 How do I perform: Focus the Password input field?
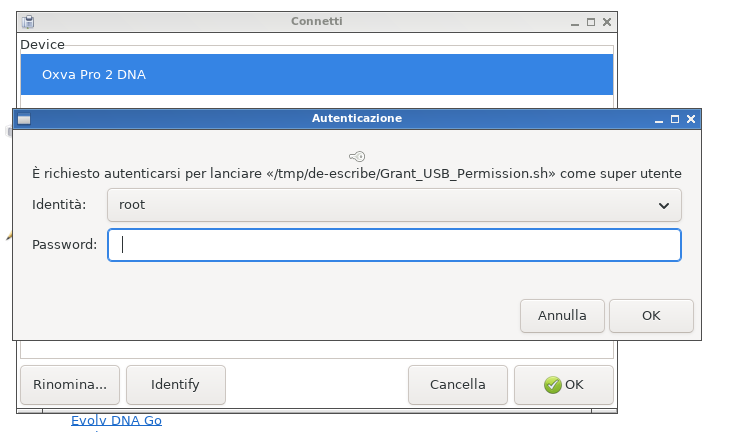point(395,245)
